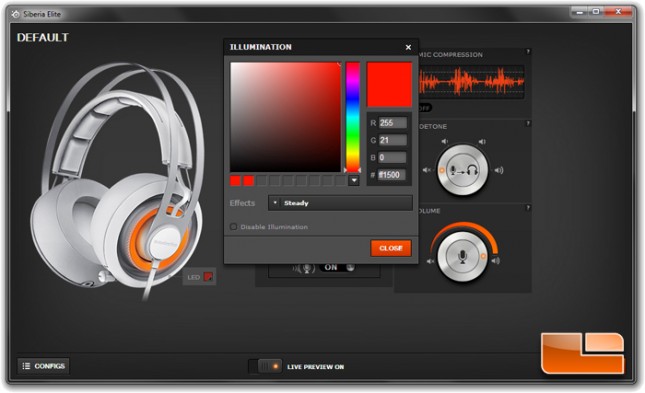
Task: Open the help icon for Sidetone panel
Action: tap(528, 123)
